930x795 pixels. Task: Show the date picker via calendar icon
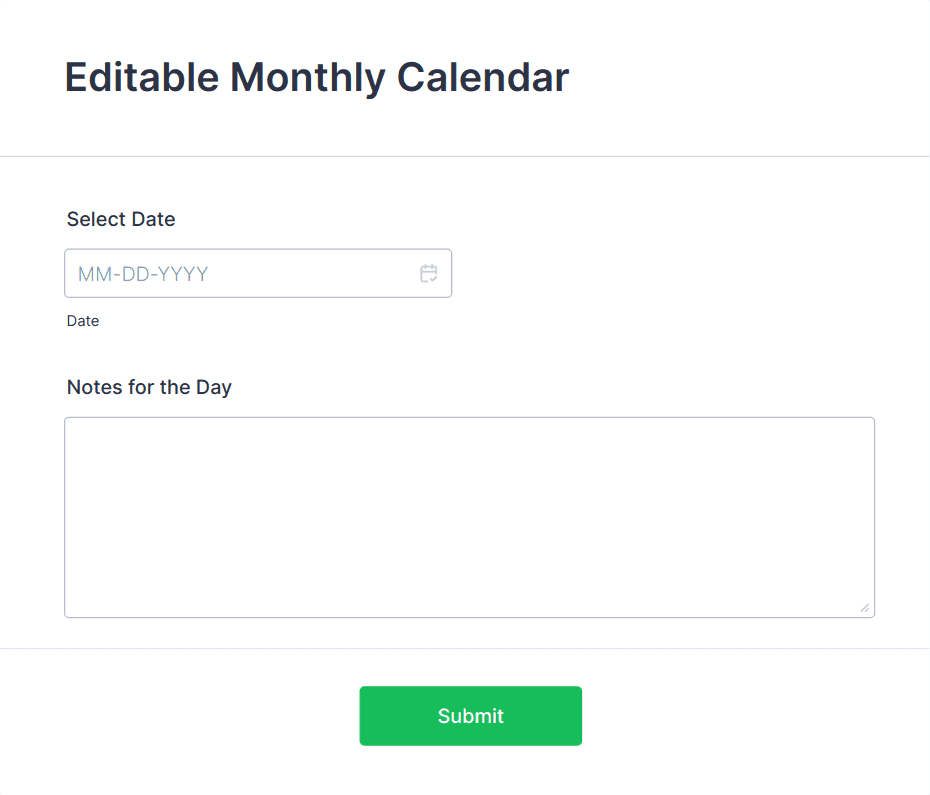tap(429, 274)
